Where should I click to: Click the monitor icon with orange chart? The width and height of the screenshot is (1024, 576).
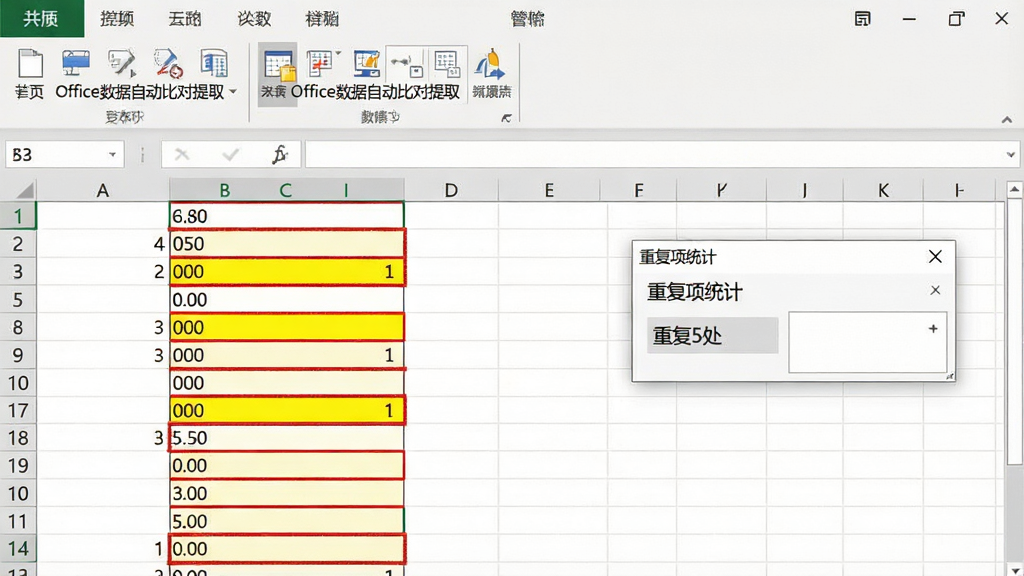[367, 63]
